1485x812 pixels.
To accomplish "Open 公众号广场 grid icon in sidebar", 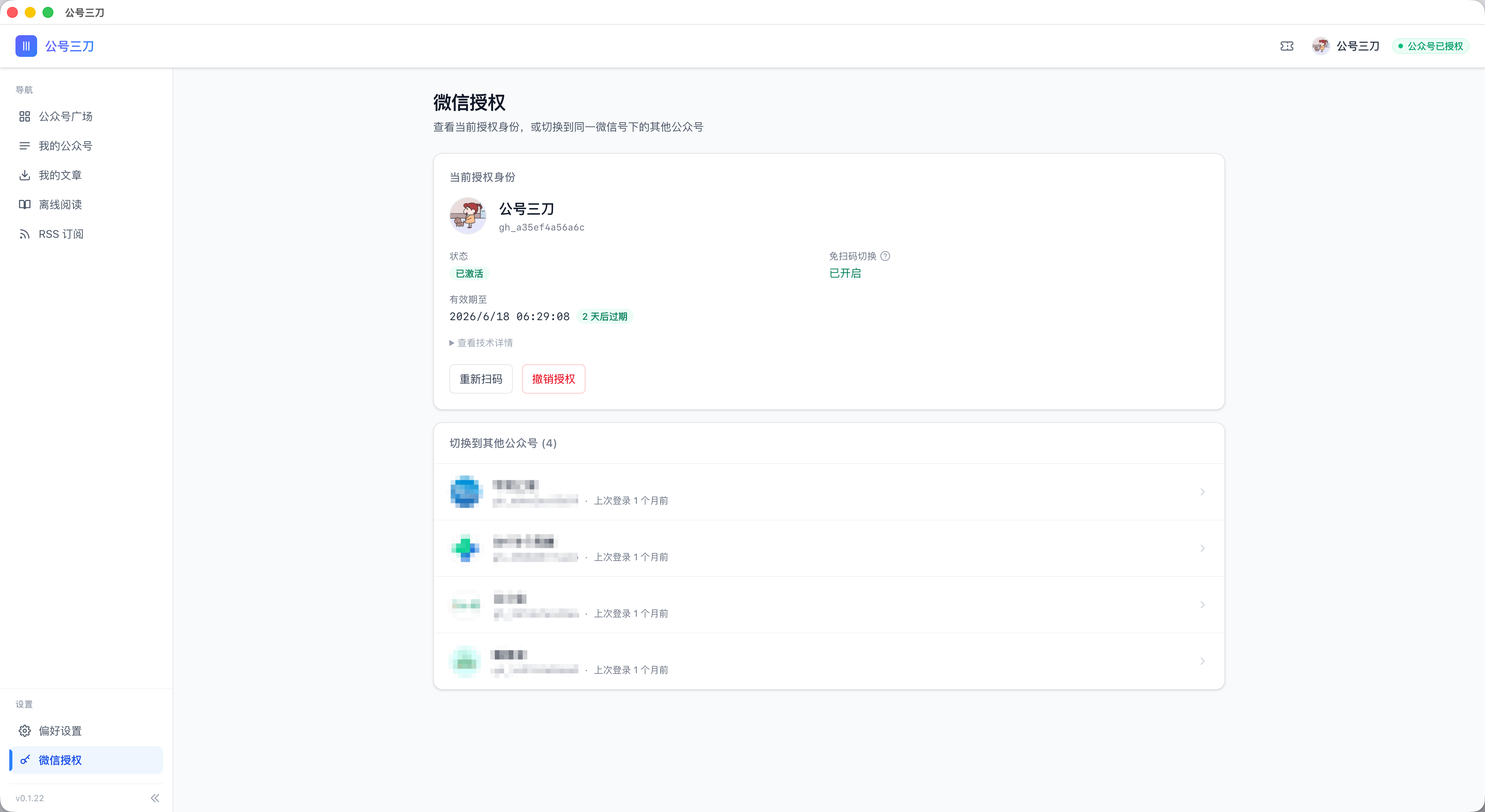I will pos(24,116).
